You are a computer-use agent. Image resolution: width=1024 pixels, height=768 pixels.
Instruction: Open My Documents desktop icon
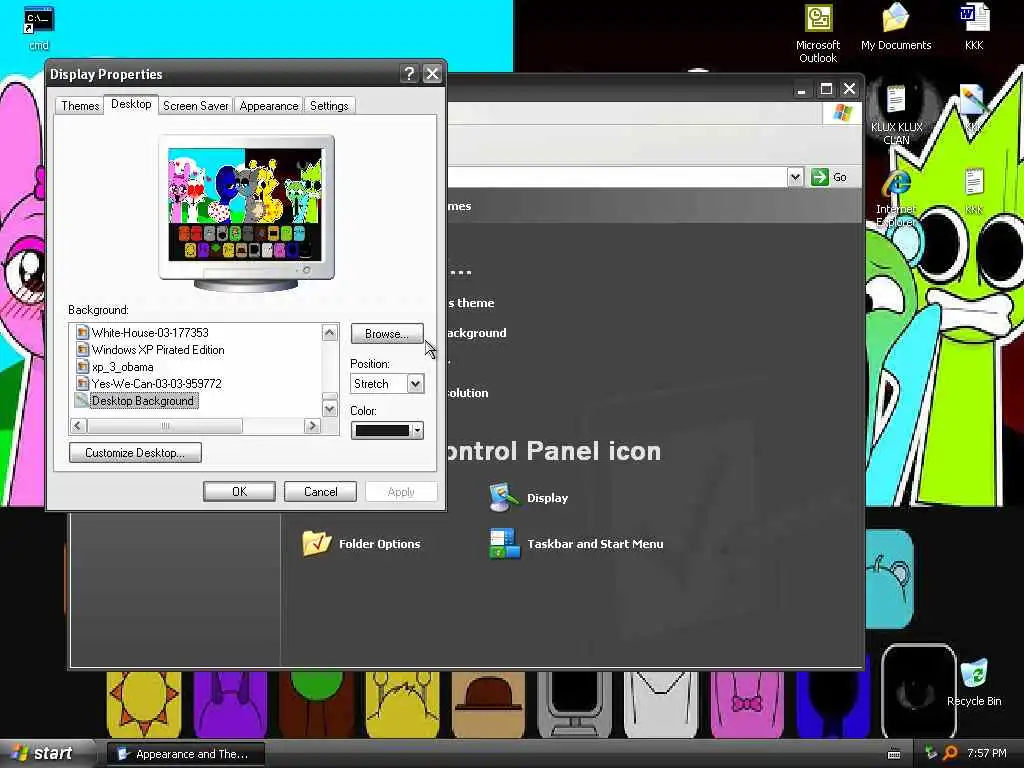896,28
